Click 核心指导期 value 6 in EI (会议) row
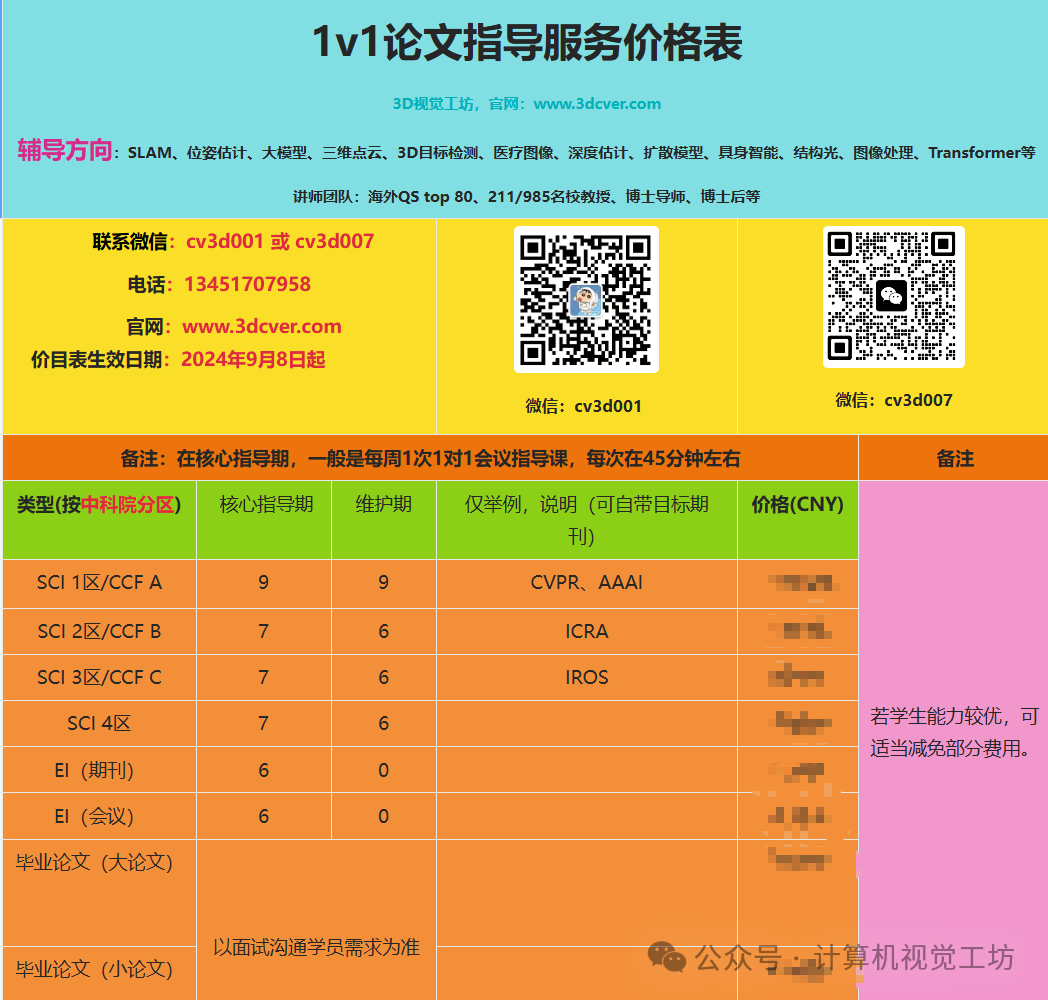The image size is (1048, 1000). [x=264, y=817]
